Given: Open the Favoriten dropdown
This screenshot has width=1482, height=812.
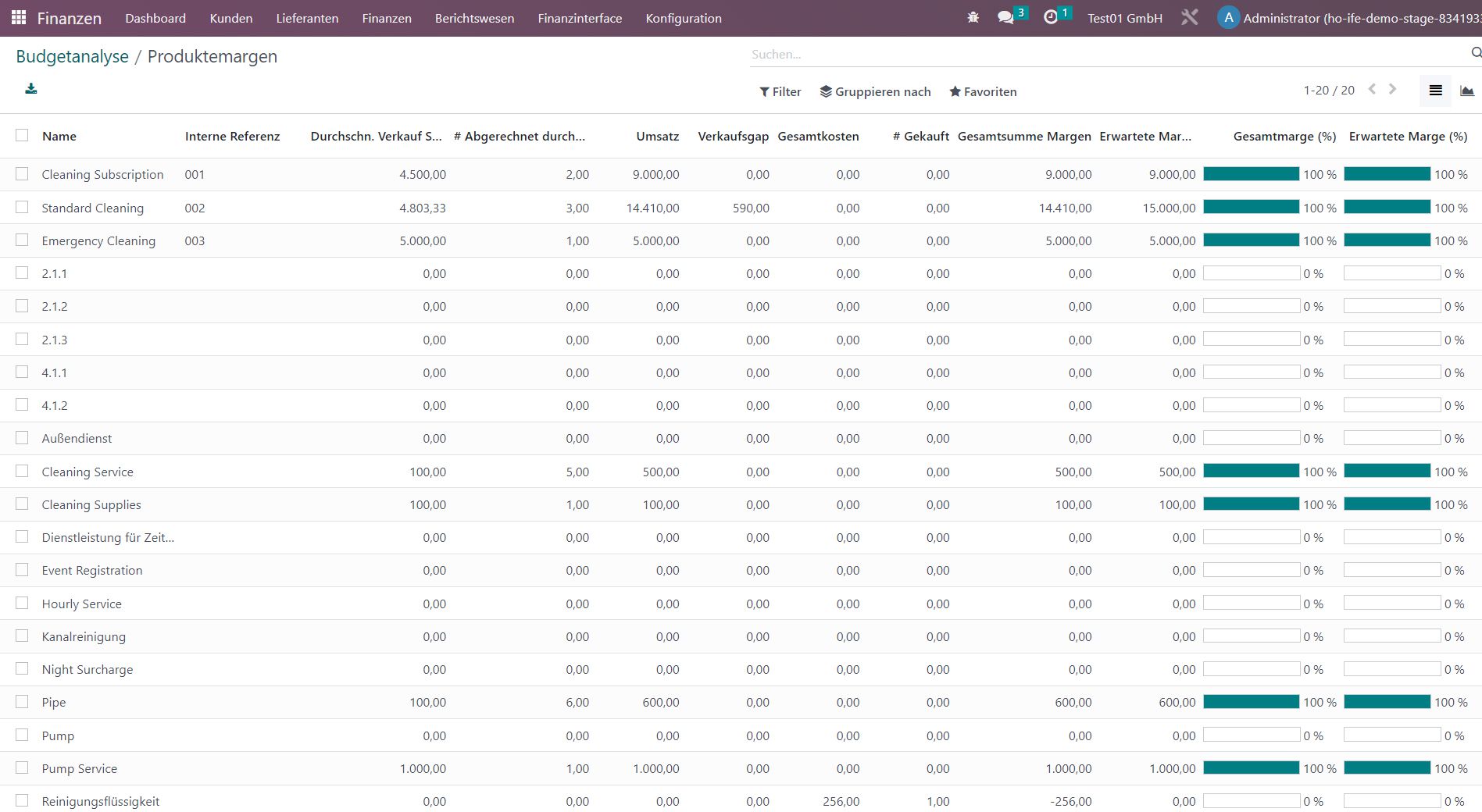Looking at the screenshot, I should click(x=983, y=91).
